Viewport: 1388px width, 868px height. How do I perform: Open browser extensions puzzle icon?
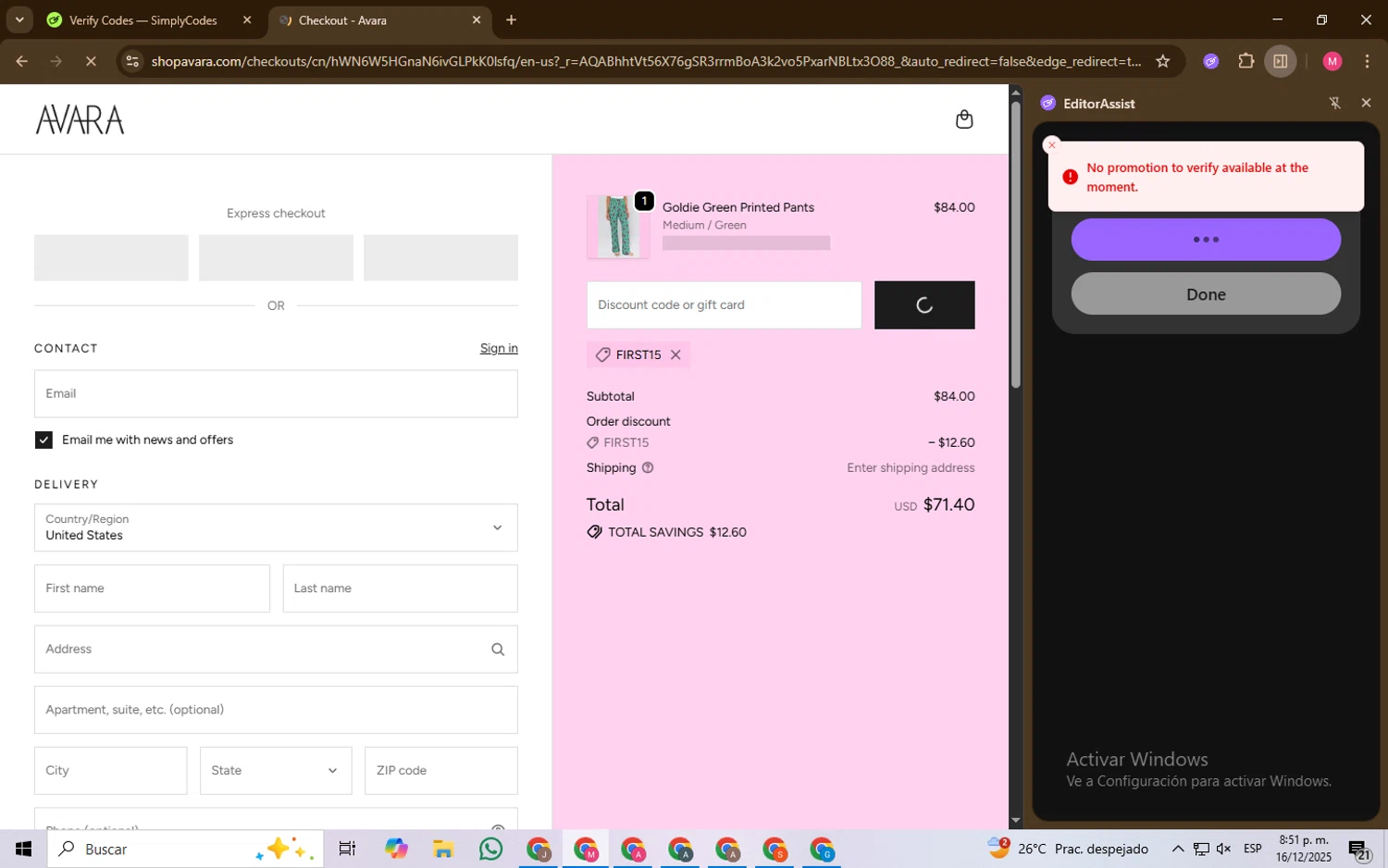pyautogui.click(x=1246, y=61)
